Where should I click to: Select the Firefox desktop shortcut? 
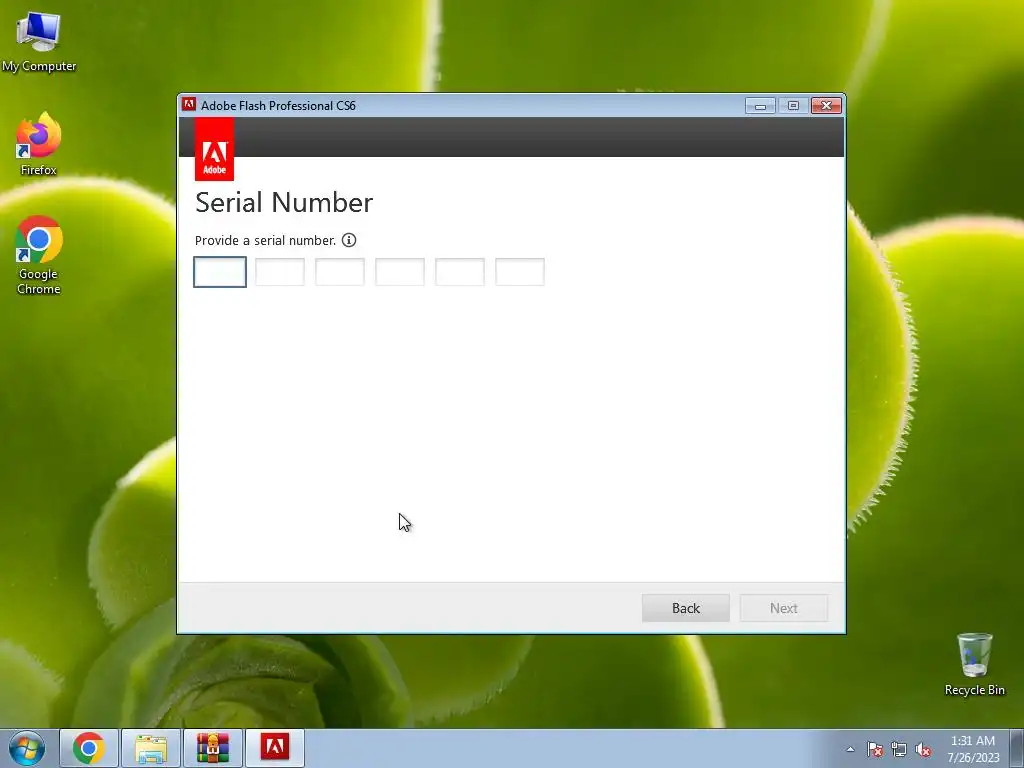coord(39,144)
